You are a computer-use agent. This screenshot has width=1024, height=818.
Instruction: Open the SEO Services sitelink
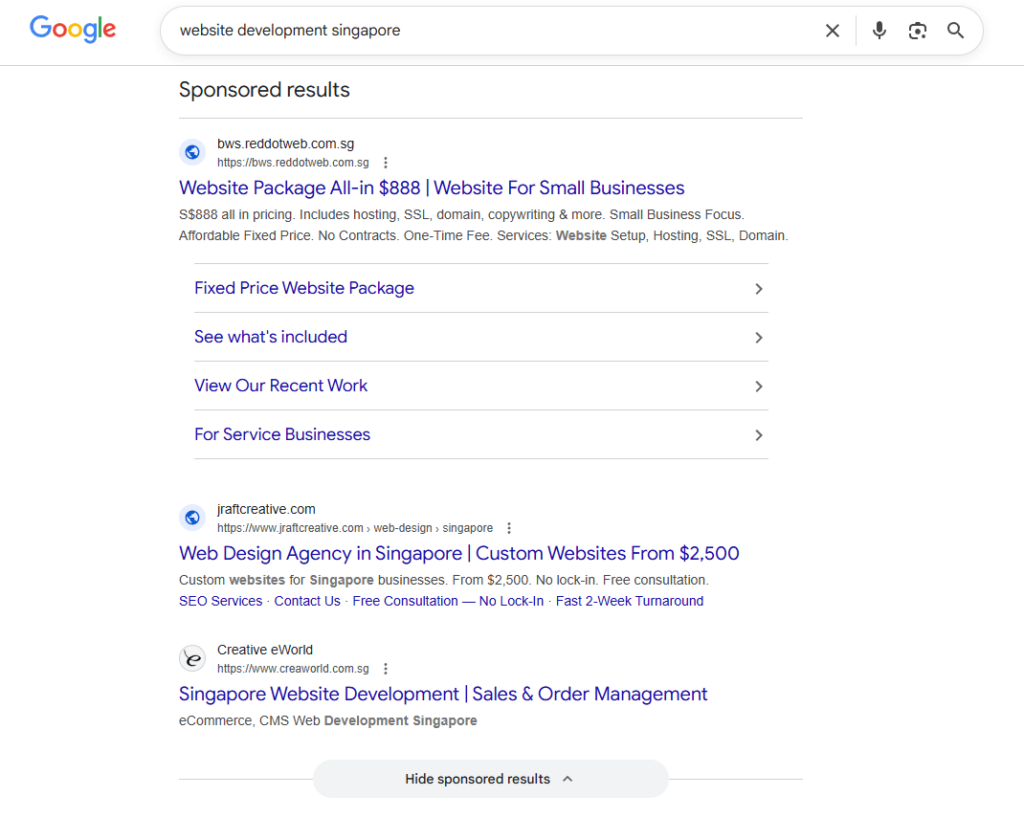coord(221,601)
